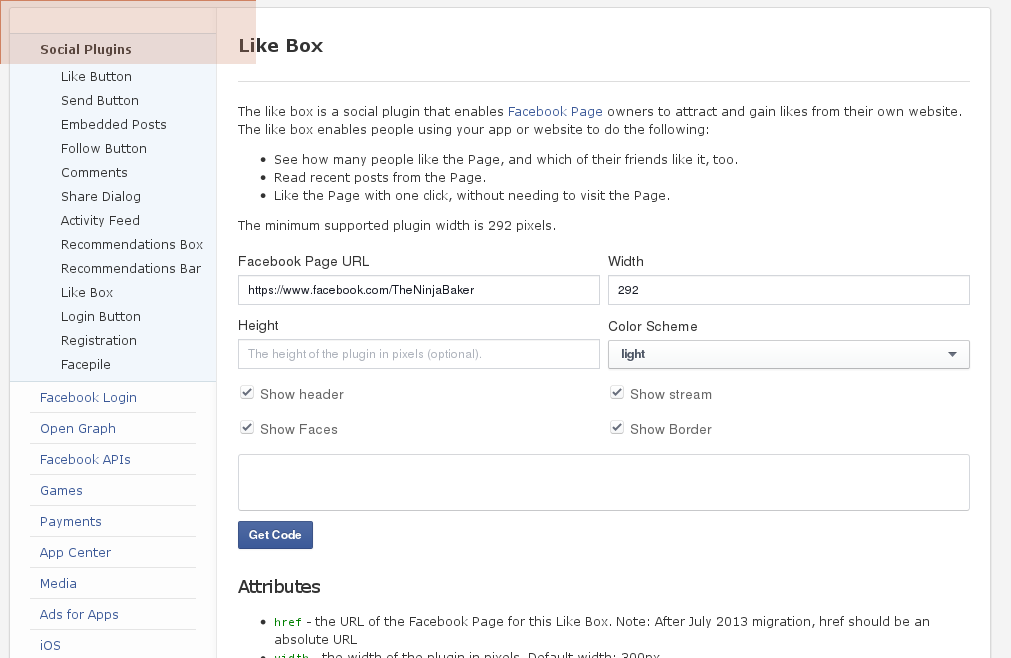This screenshot has height=658, width=1011.
Task: Open Facebook APIs link
Action: point(85,460)
